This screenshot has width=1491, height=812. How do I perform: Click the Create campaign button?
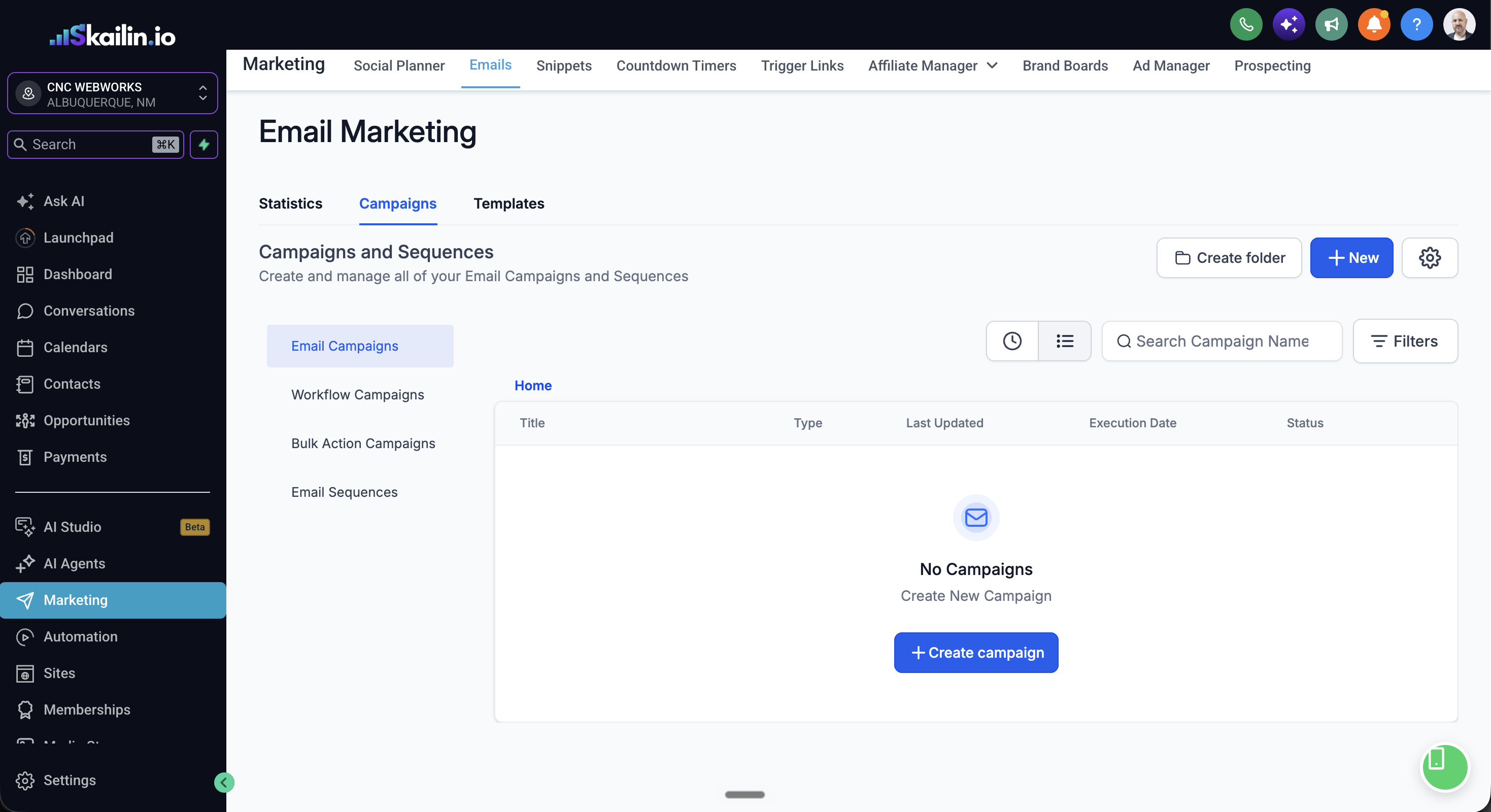[x=976, y=652]
